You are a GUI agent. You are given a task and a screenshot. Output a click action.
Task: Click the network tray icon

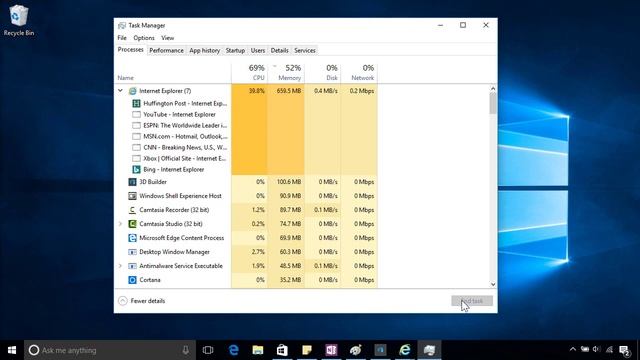pyautogui.click(x=609, y=349)
